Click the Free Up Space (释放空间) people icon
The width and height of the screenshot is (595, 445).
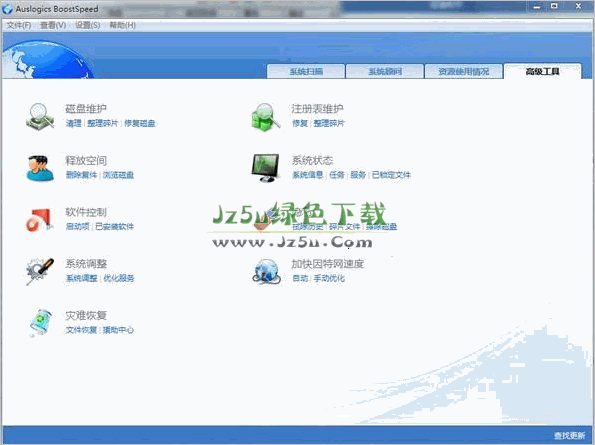(40, 168)
